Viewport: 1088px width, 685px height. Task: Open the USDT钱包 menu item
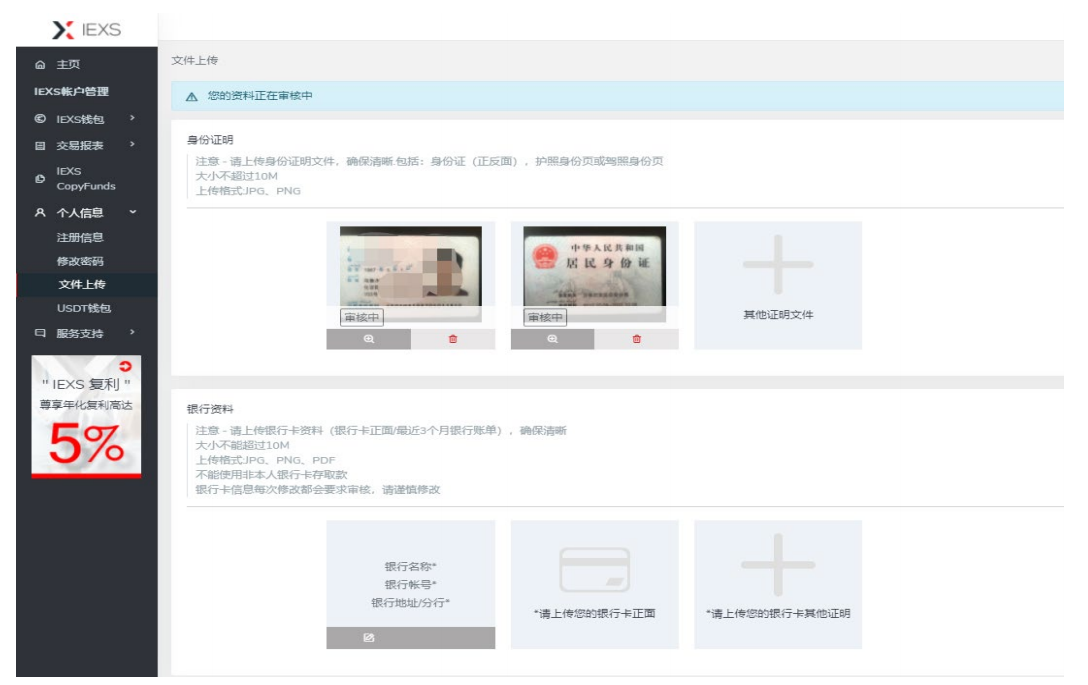[x=83, y=308]
